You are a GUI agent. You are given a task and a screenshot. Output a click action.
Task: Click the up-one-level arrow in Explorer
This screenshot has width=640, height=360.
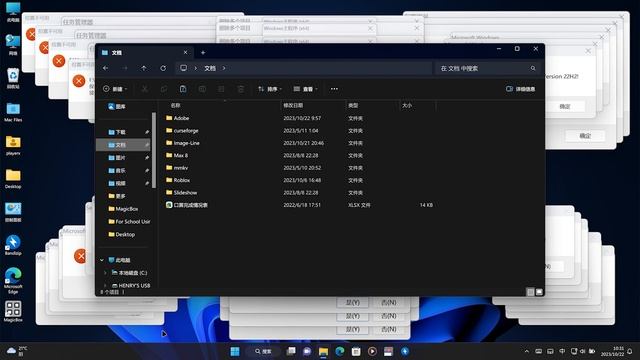coord(144,68)
